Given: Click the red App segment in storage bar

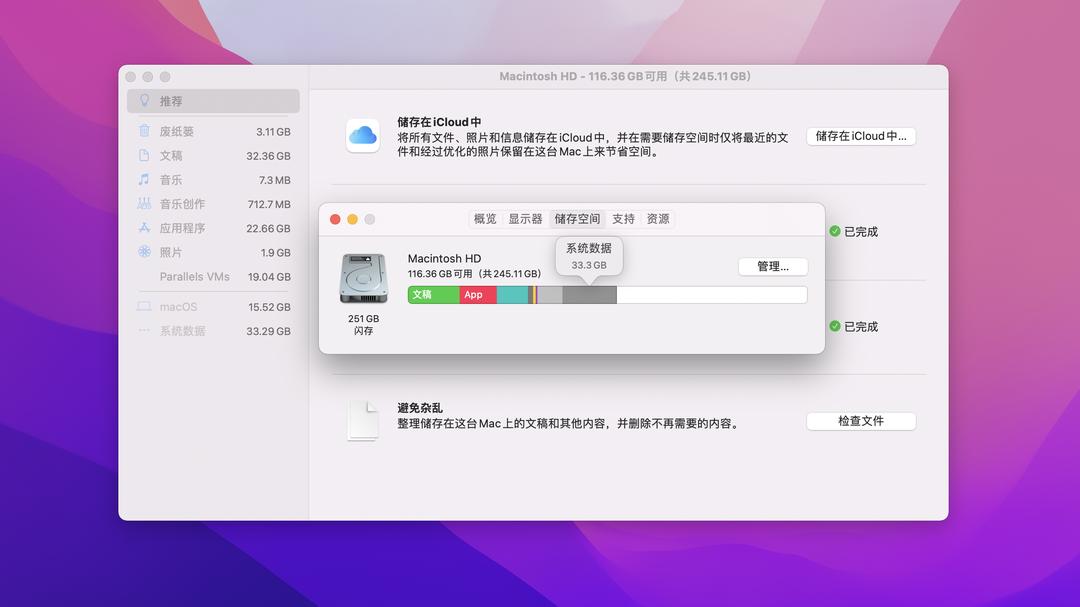Looking at the screenshot, I should (475, 294).
